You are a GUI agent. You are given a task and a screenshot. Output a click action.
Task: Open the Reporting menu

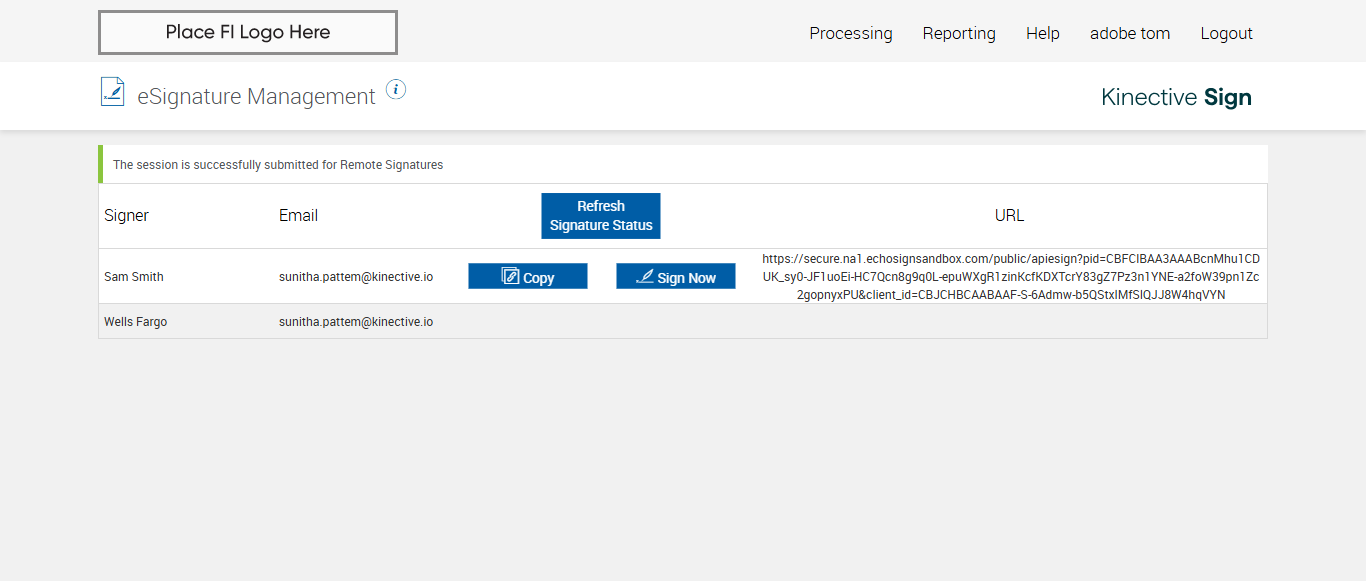(x=959, y=33)
